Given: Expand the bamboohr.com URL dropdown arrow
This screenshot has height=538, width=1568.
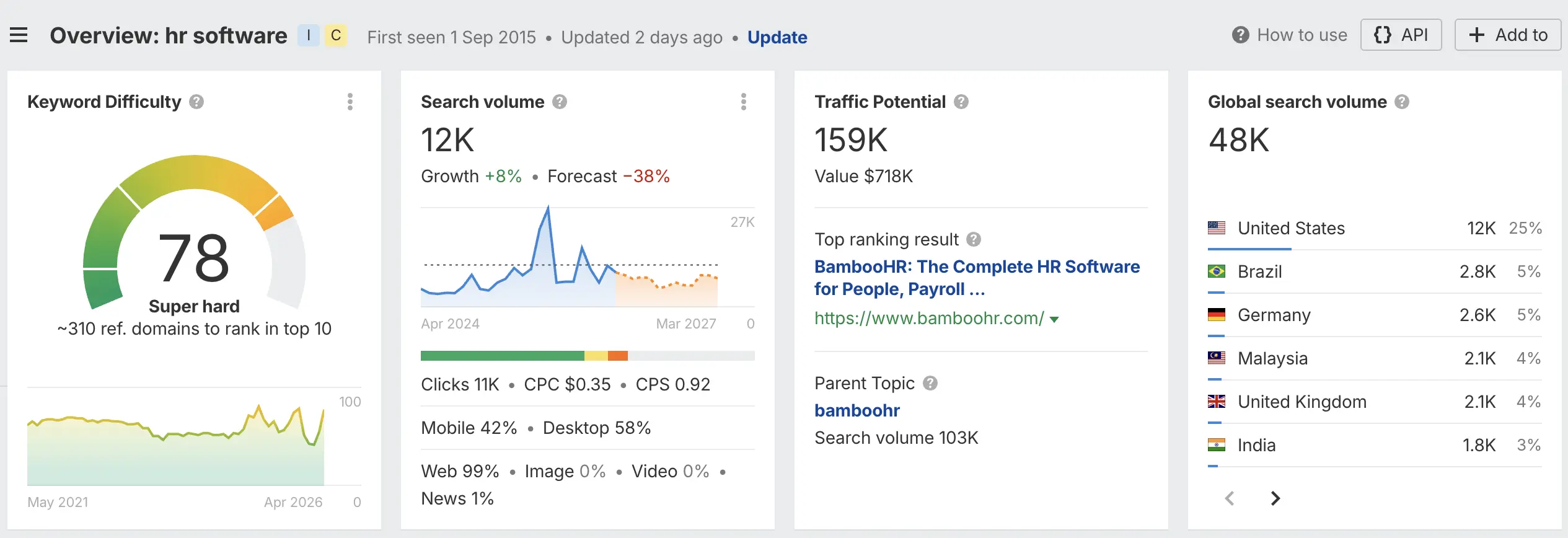Looking at the screenshot, I should point(1054,320).
